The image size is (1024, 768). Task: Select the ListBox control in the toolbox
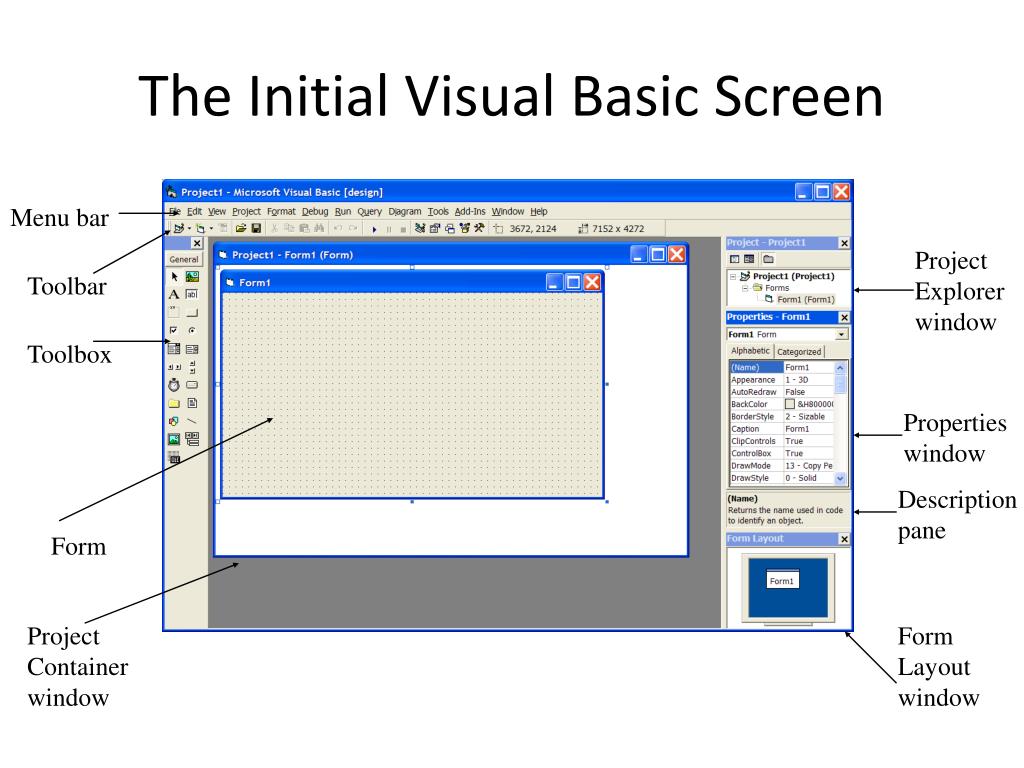coord(192,349)
